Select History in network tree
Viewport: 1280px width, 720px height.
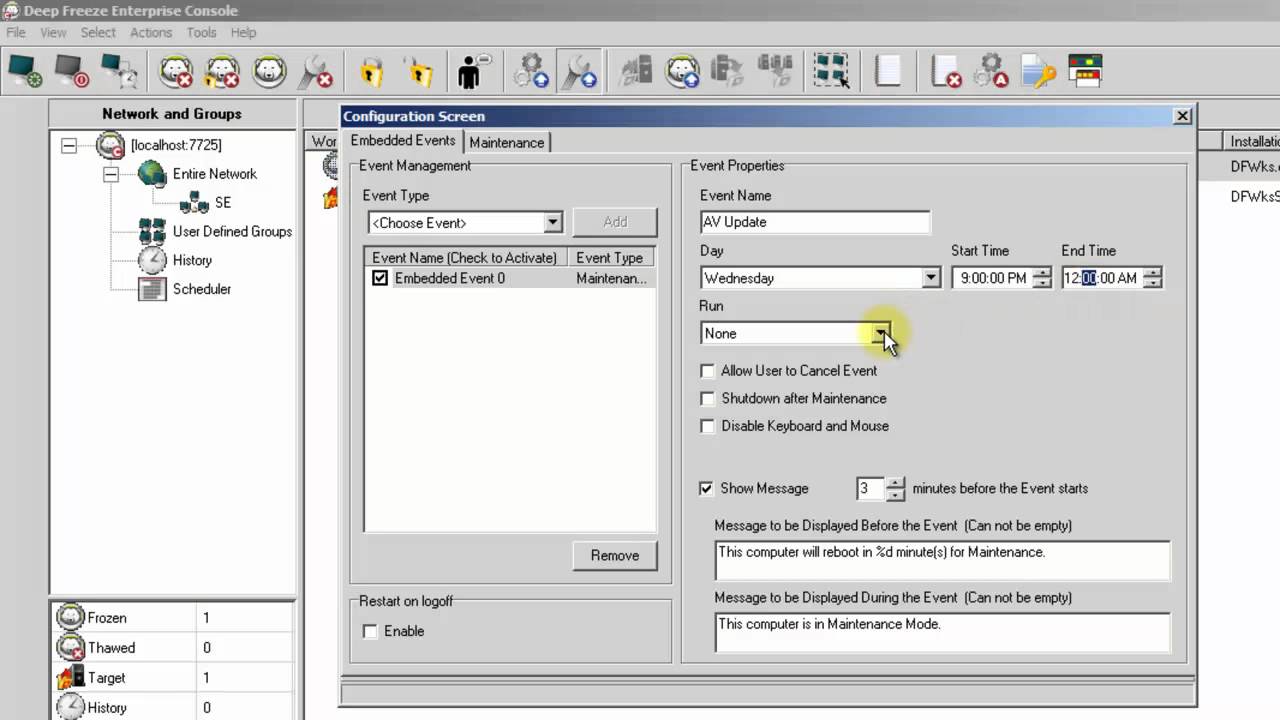[x=192, y=260]
